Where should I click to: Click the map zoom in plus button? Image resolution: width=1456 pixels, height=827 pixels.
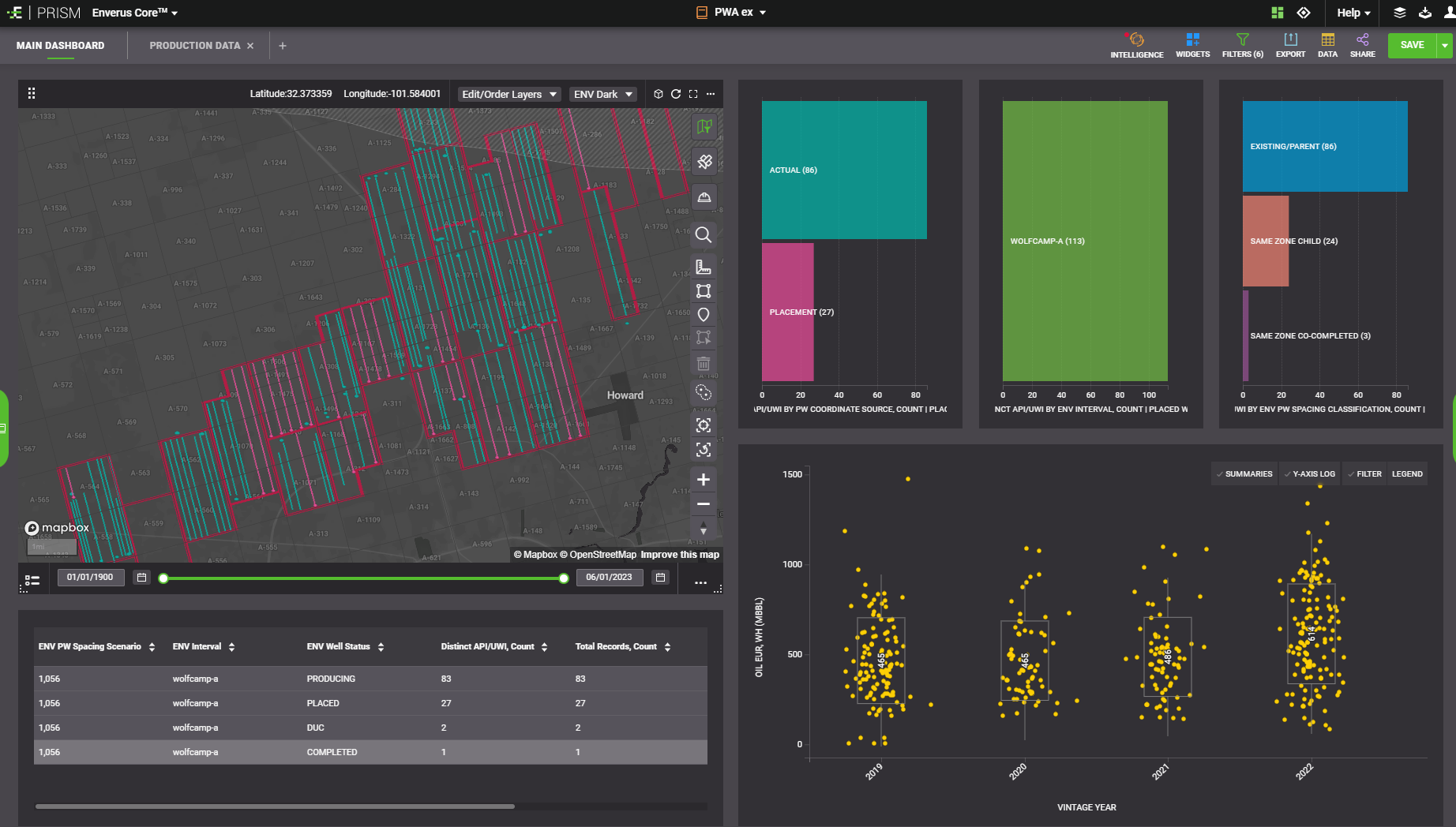(x=703, y=480)
